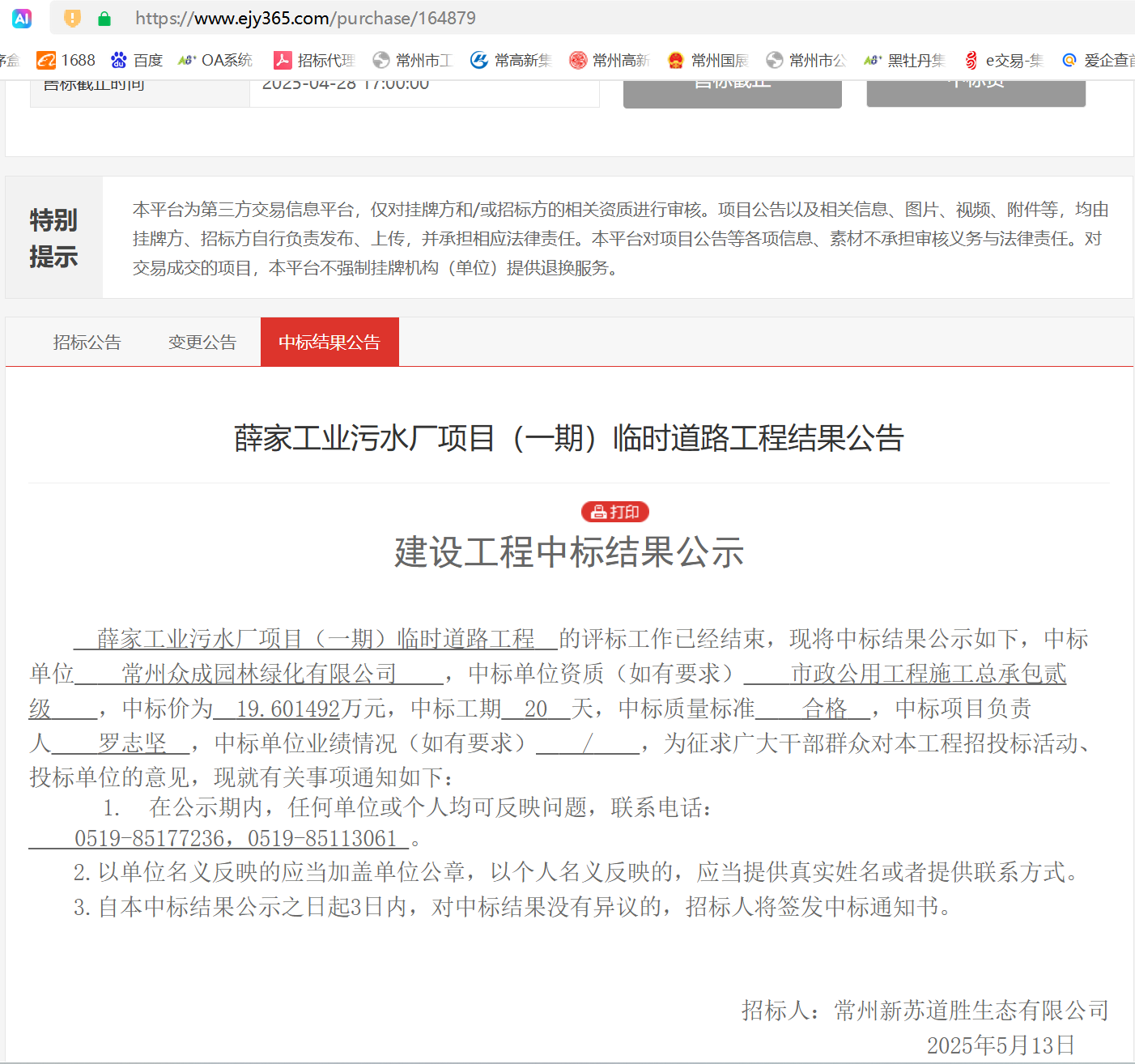
Task: Open the e交易-集 bookmark
Action: pyautogui.click(x=1003, y=60)
